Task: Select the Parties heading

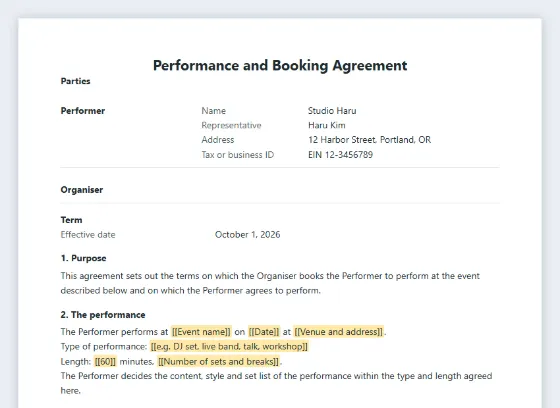Action: coord(75,81)
